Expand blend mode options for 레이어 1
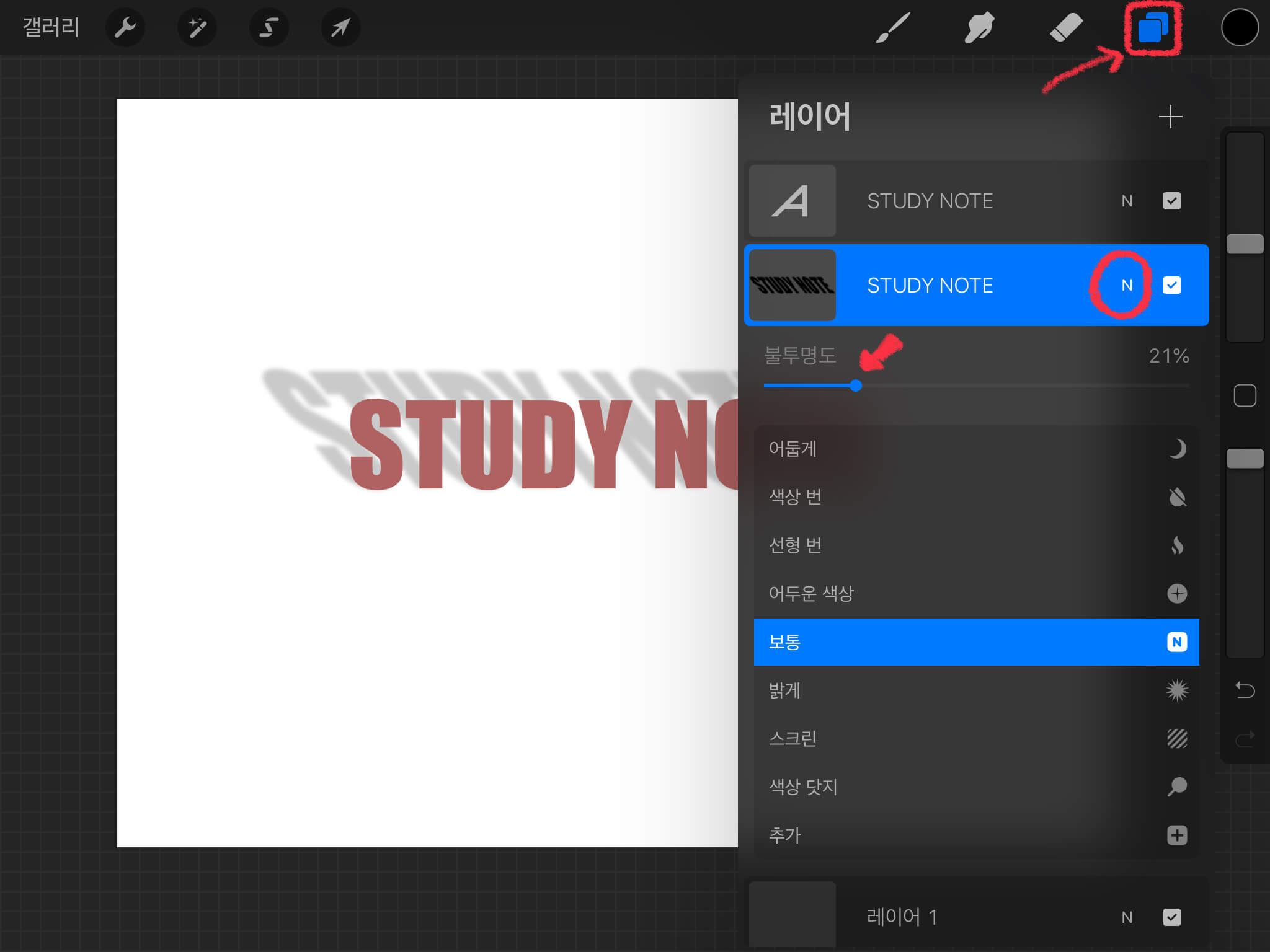Viewport: 1270px width, 952px height. tap(1127, 917)
